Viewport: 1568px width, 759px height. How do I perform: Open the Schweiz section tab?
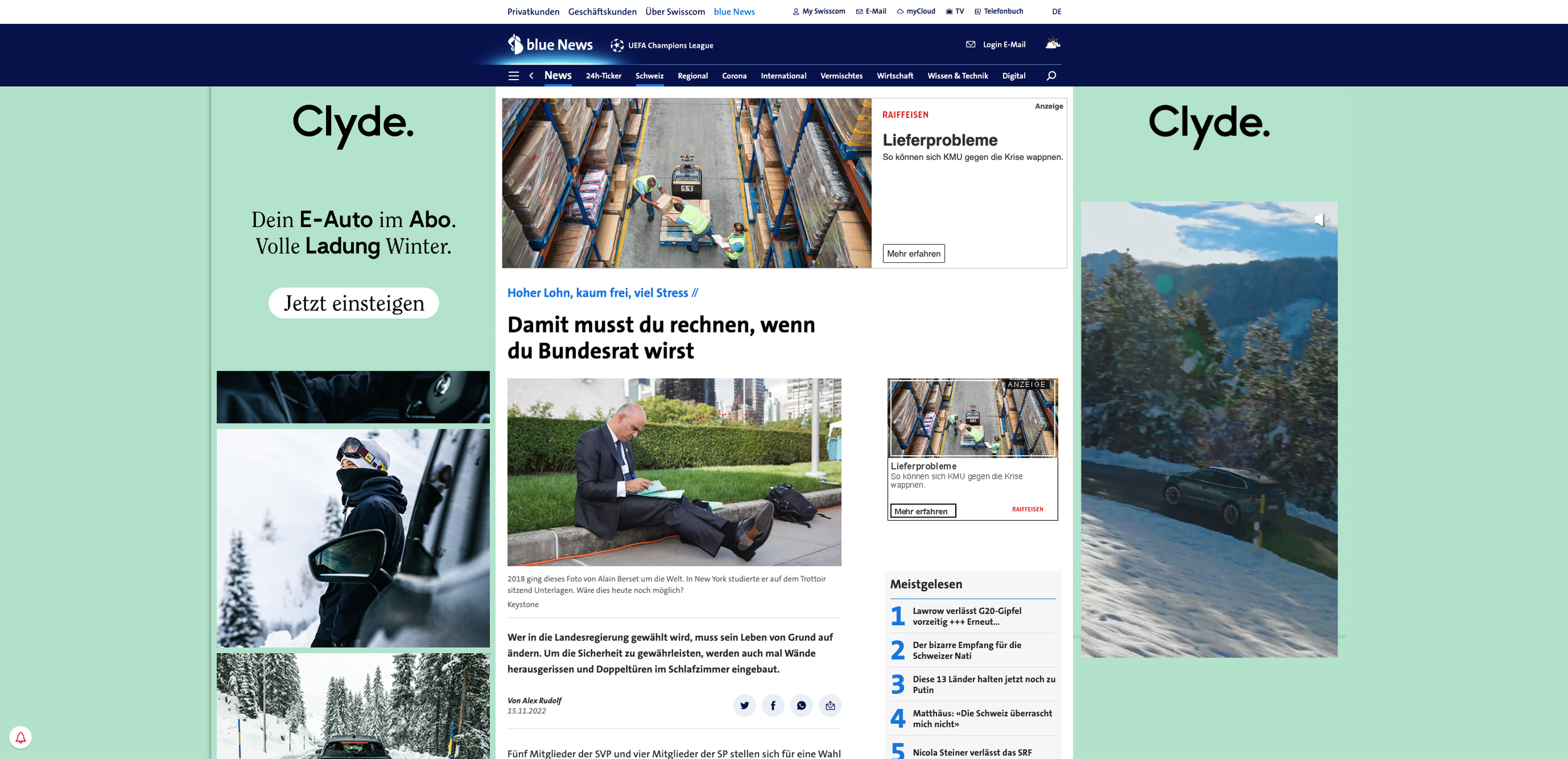point(649,76)
